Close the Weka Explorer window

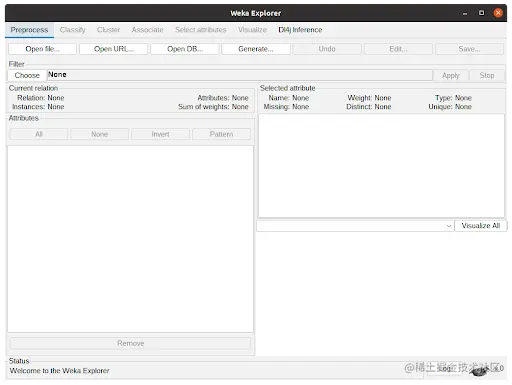498,13
